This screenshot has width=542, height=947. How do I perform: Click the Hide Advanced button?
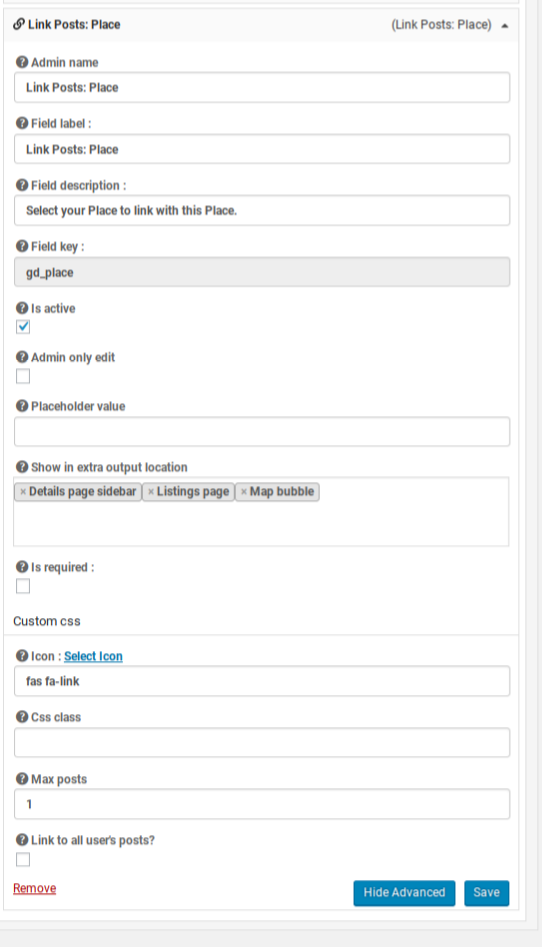pyautogui.click(x=404, y=893)
